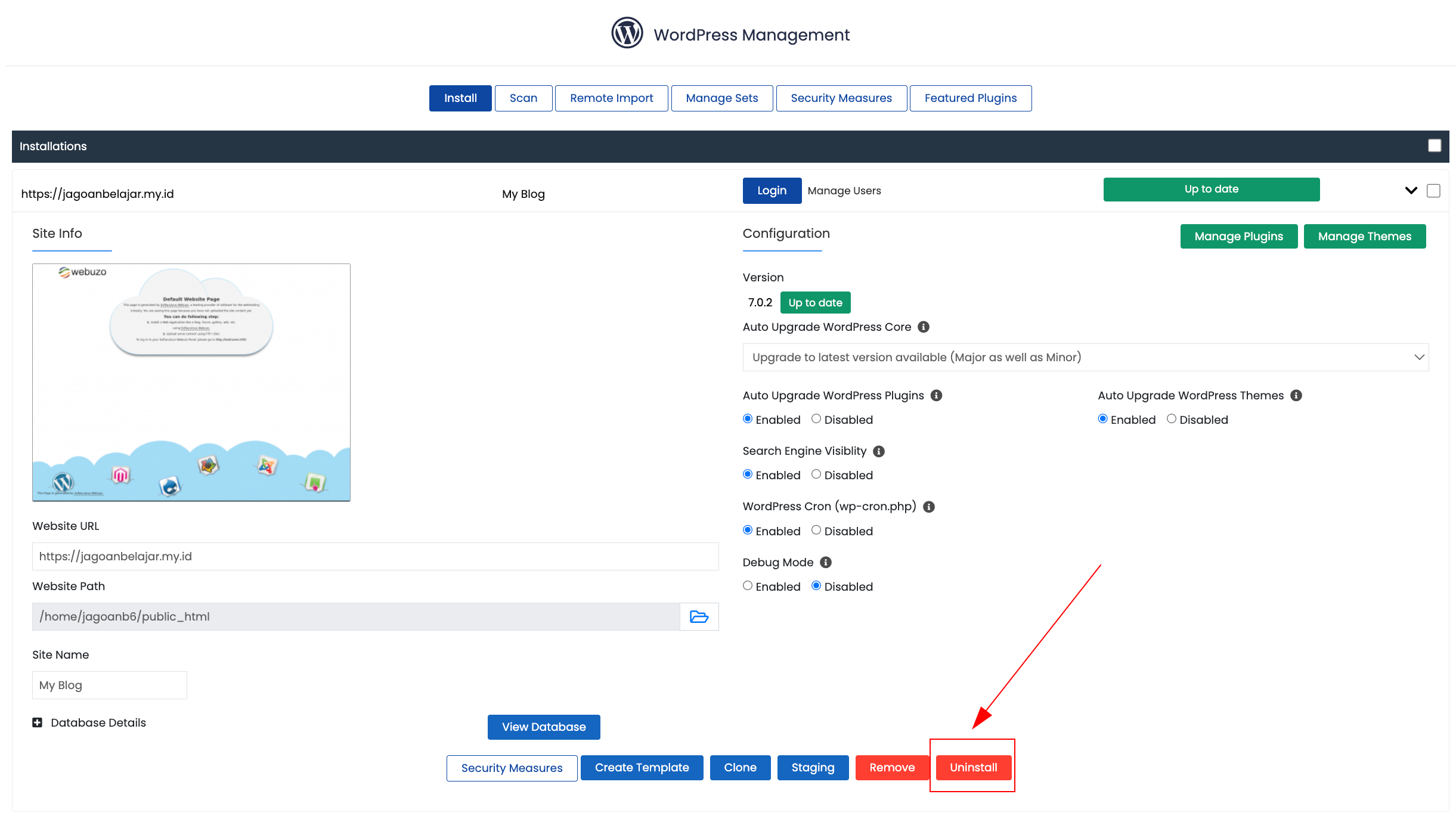Click the Database Details label
Viewport: 1456px width, 825px height.
(x=98, y=722)
